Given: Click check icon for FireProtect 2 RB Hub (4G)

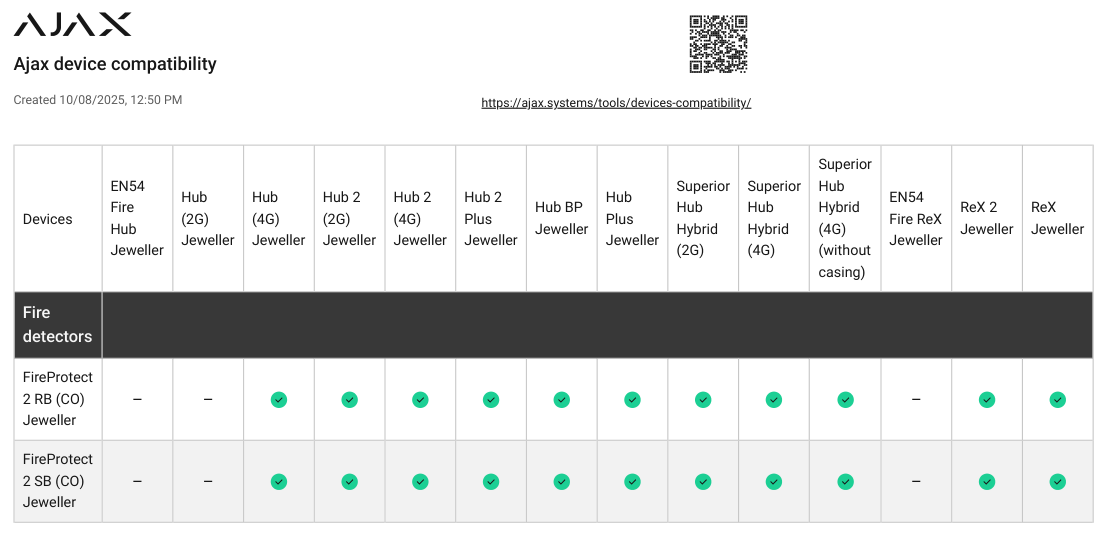Looking at the screenshot, I should [279, 400].
